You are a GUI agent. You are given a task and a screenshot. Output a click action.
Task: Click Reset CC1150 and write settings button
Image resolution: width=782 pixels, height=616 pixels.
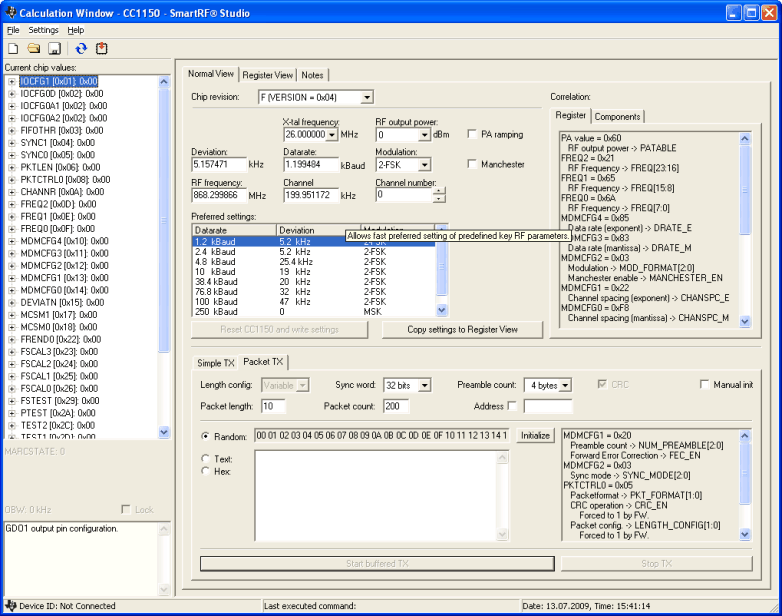(279, 330)
